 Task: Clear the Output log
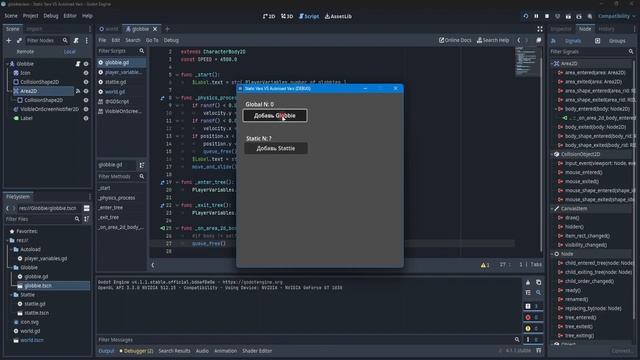(528, 282)
